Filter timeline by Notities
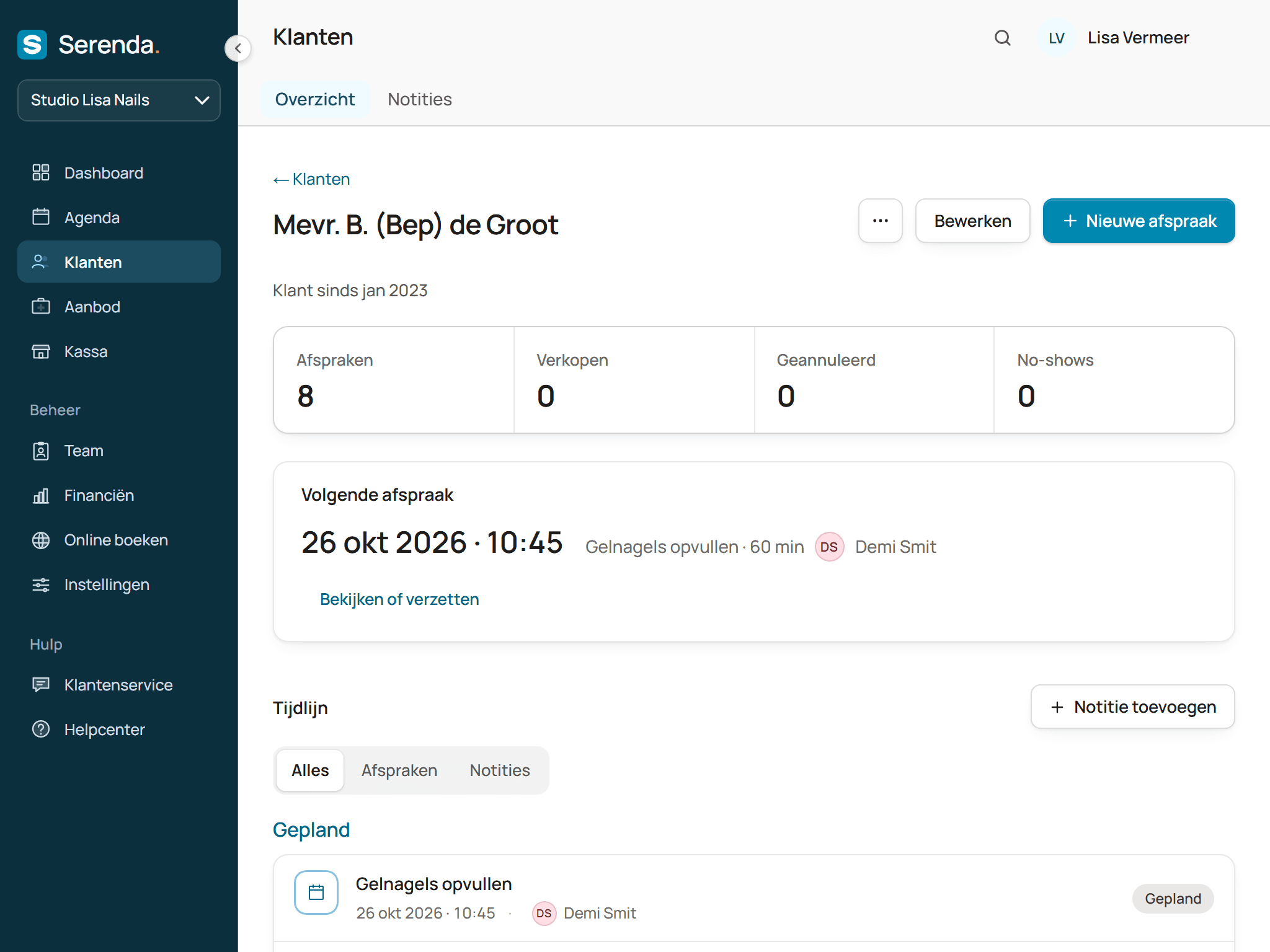Viewport: 1270px width, 952px height. tap(500, 770)
